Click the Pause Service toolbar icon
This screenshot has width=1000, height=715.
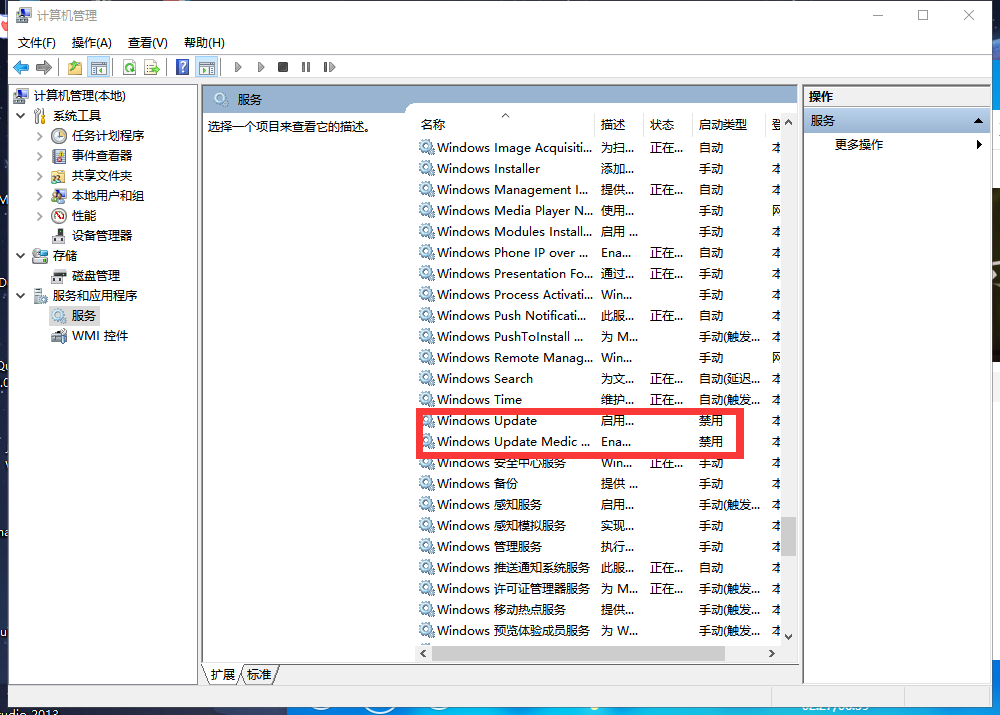click(x=306, y=67)
